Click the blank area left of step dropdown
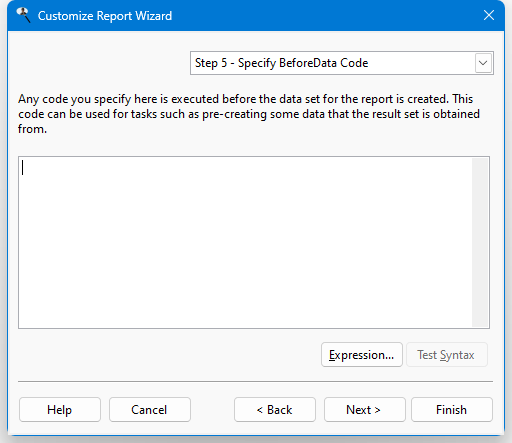Viewport: 512px width, 443px height. point(100,63)
